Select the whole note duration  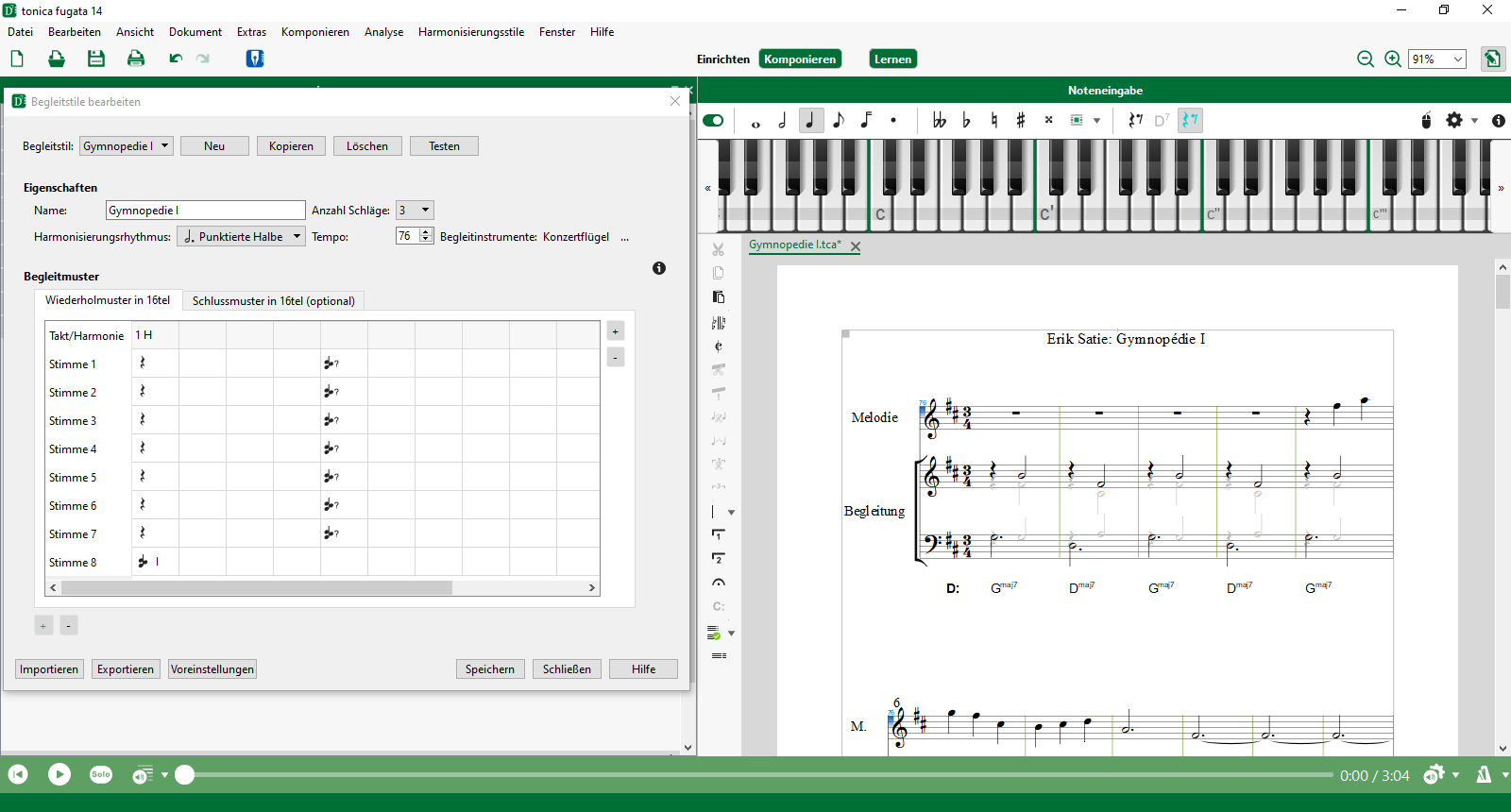point(755,122)
